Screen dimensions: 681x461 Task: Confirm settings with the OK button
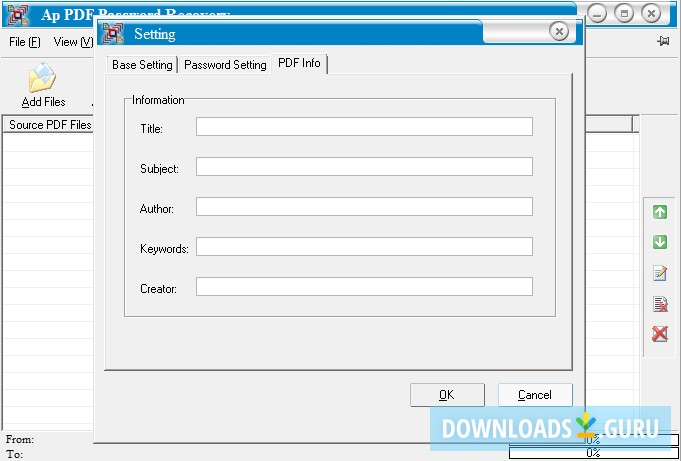click(x=447, y=395)
